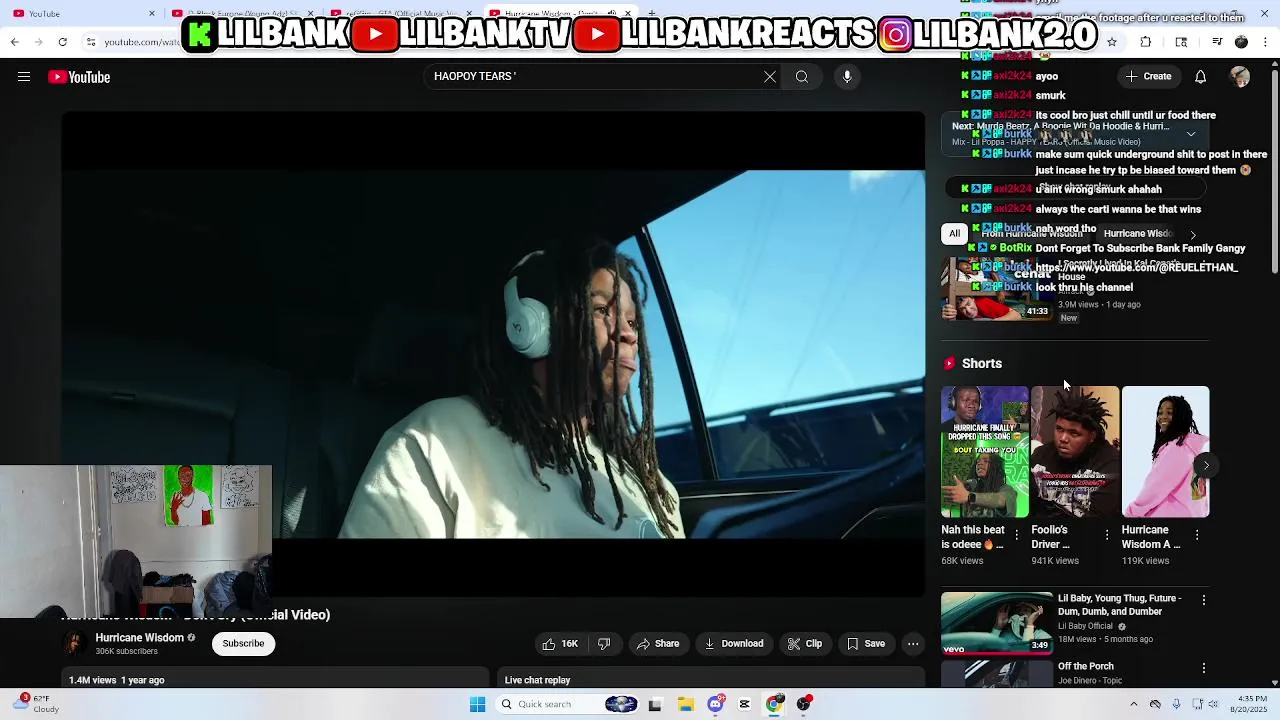Viewport: 1280px width, 720px height.
Task: Create a Clip of the video
Action: [x=804, y=644]
